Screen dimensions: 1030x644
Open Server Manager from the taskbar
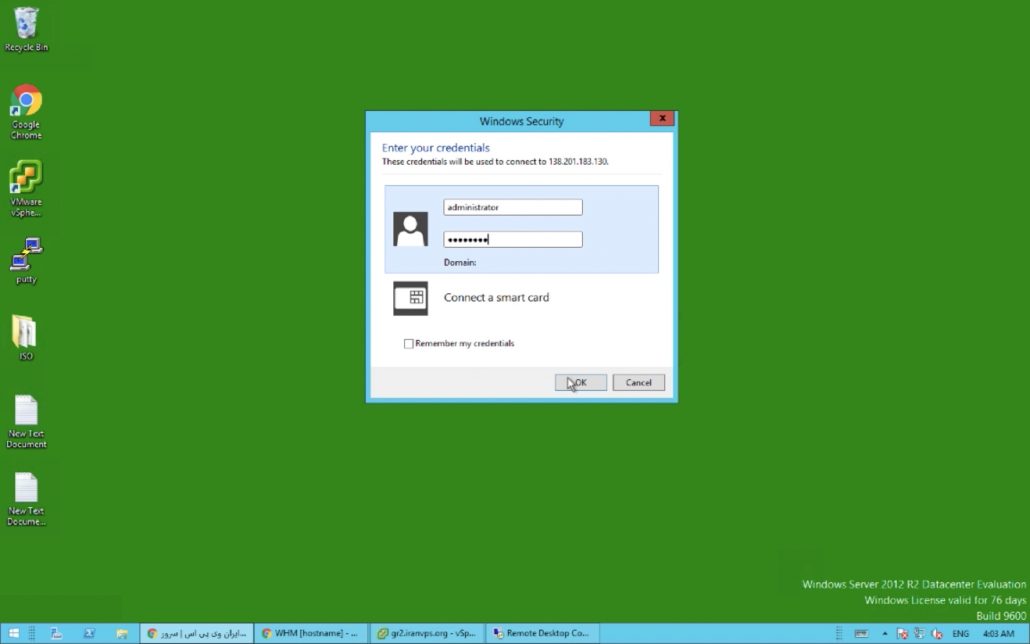[57, 633]
